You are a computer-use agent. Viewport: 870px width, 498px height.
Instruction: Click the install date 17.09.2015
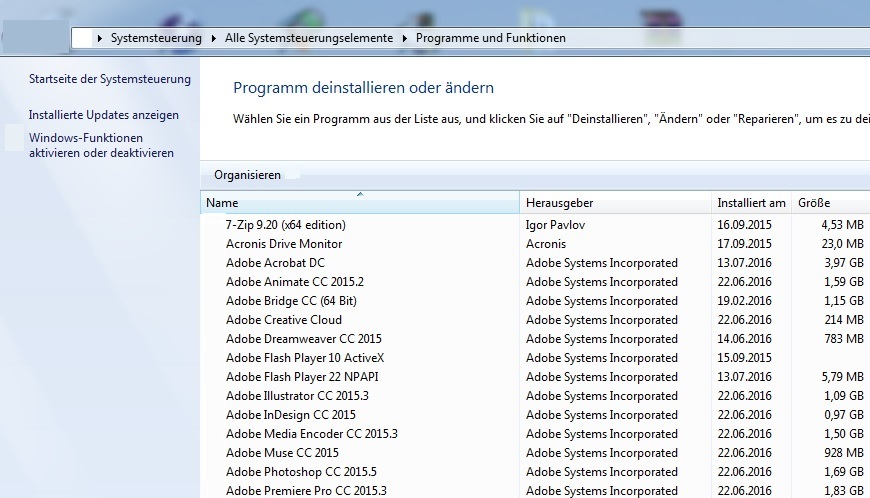(x=744, y=244)
